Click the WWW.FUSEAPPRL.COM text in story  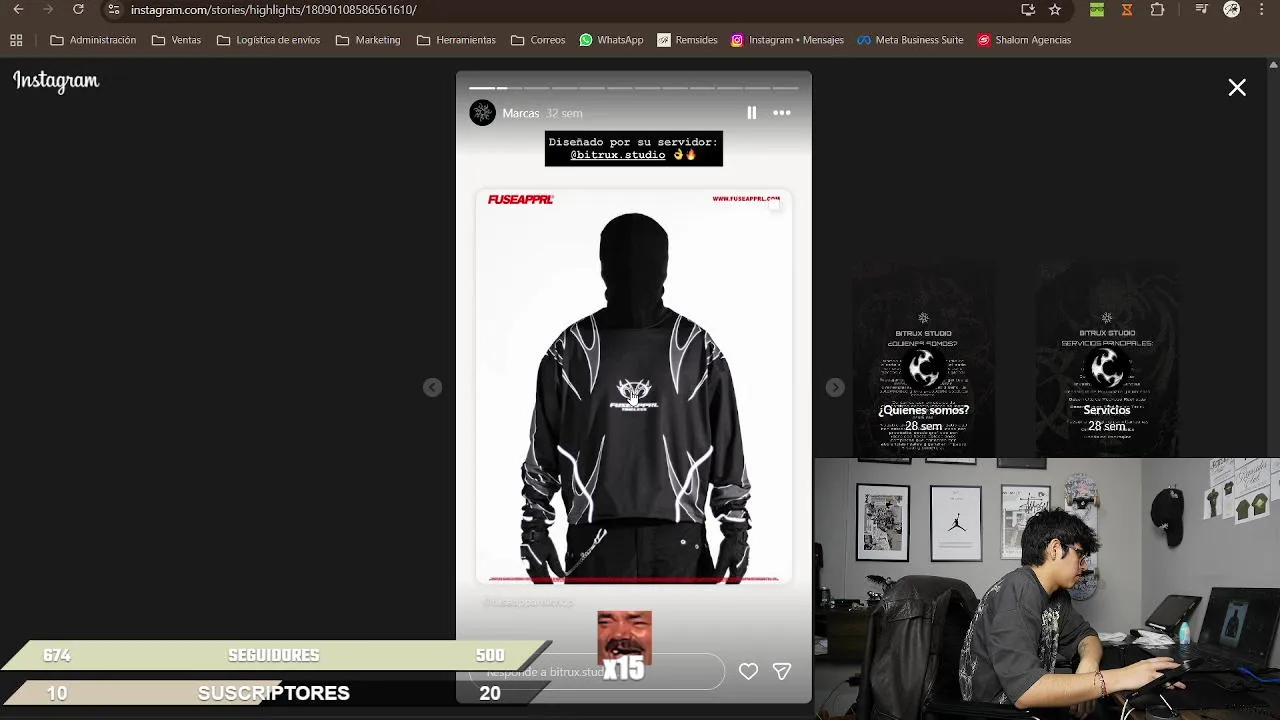[746, 199]
